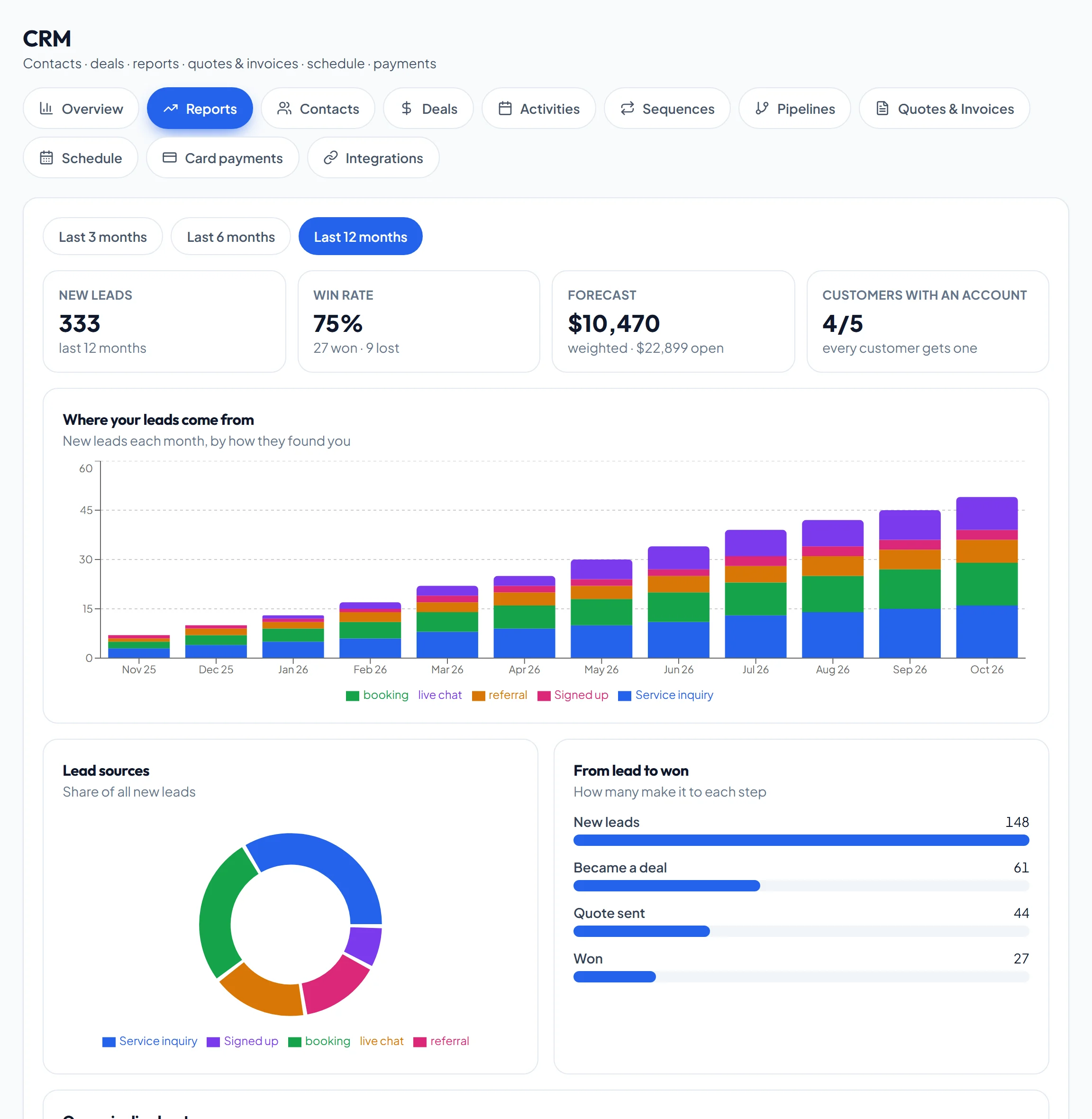The height and width of the screenshot is (1119, 1092).
Task: Click the Reports trending arrow icon
Action: [170, 109]
